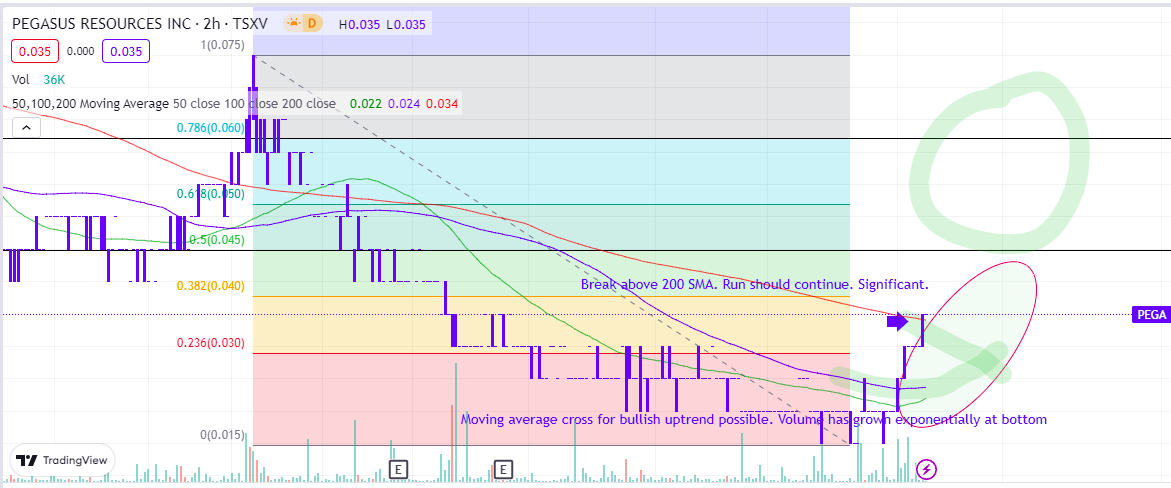Click the sun 'D' data-status badge
1171x488 pixels.
pos(302,24)
